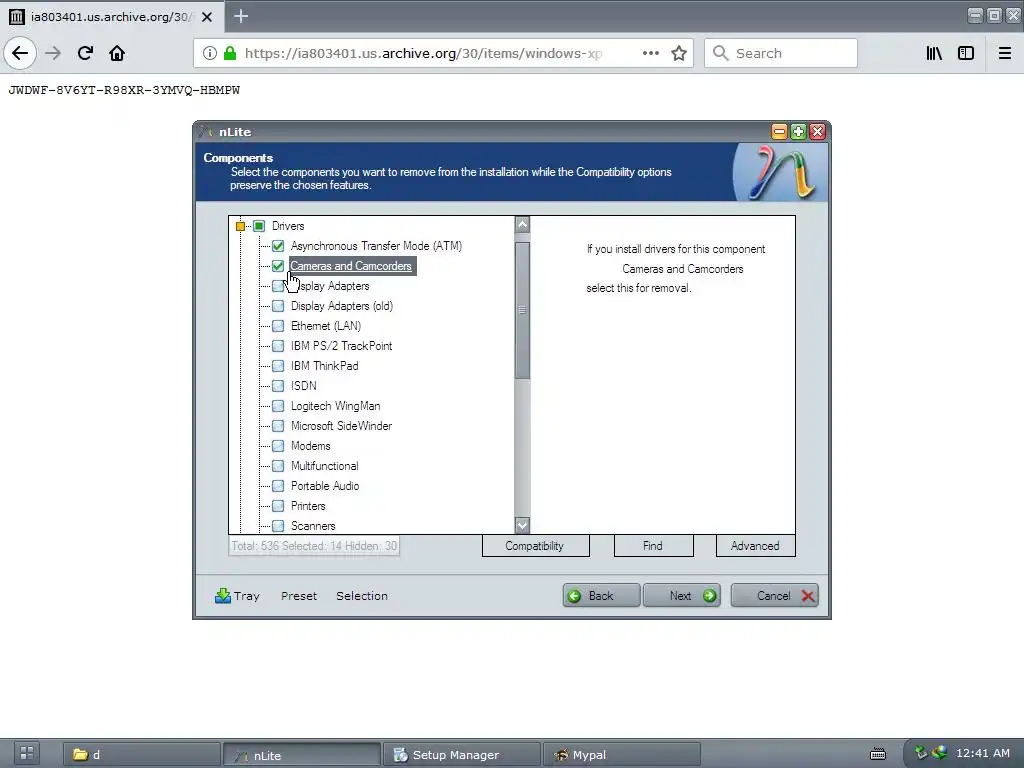The image size is (1024, 768).
Task: Click the browser forward arrow
Action: [53, 53]
